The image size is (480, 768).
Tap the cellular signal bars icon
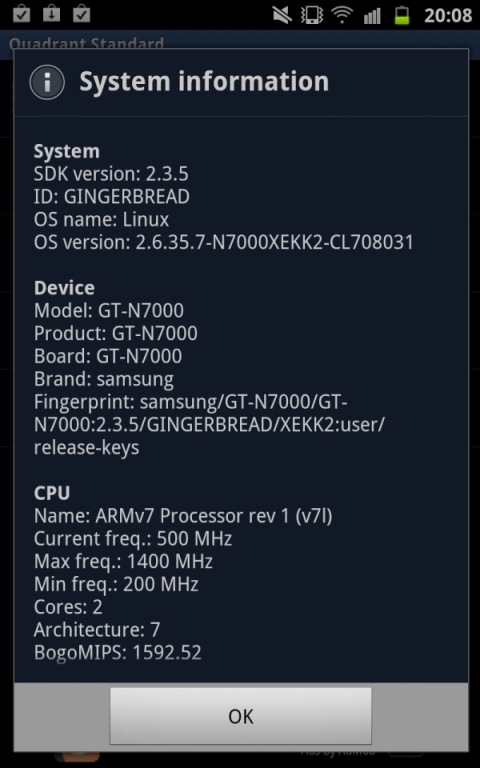tap(372, 16)
